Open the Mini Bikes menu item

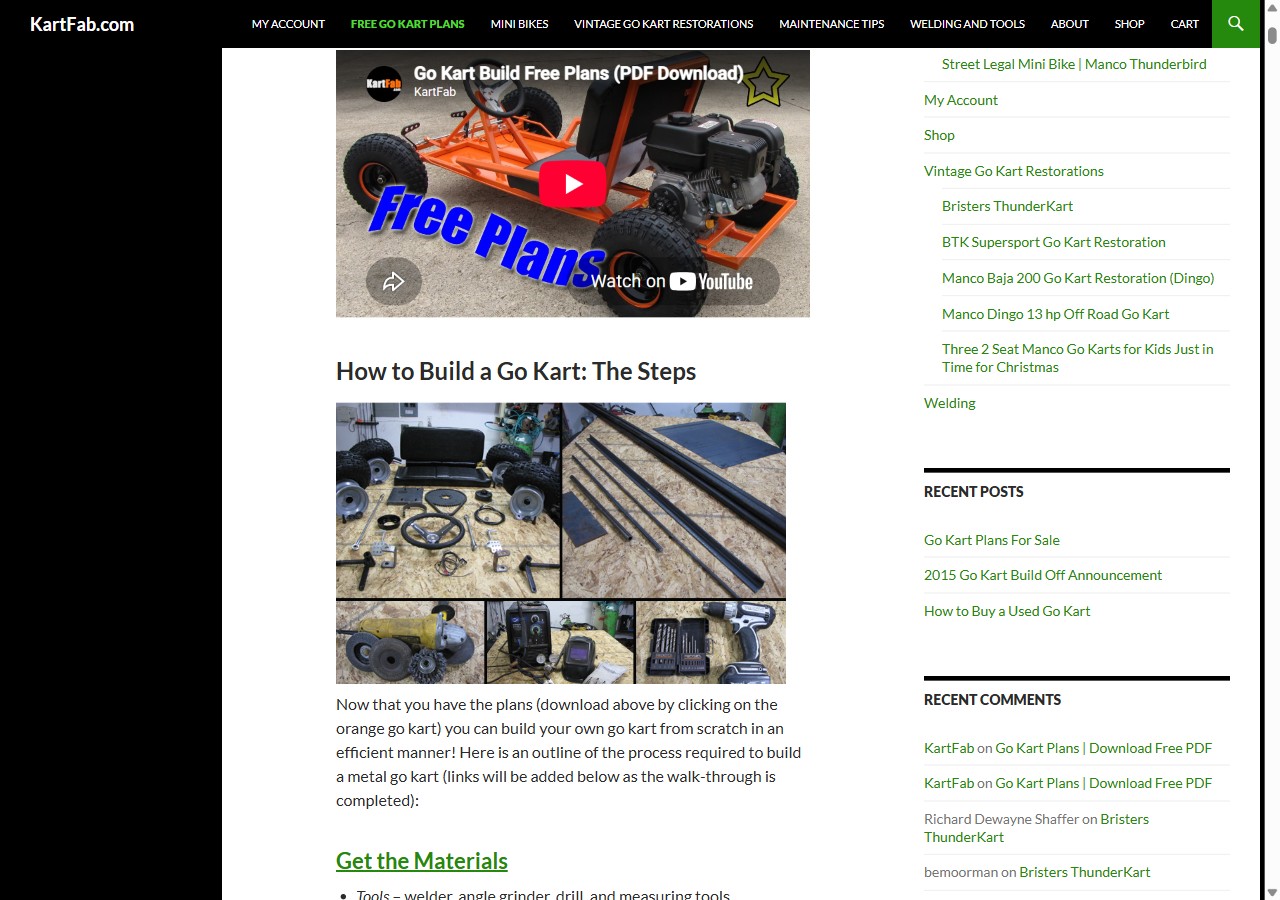click(519, 24)
